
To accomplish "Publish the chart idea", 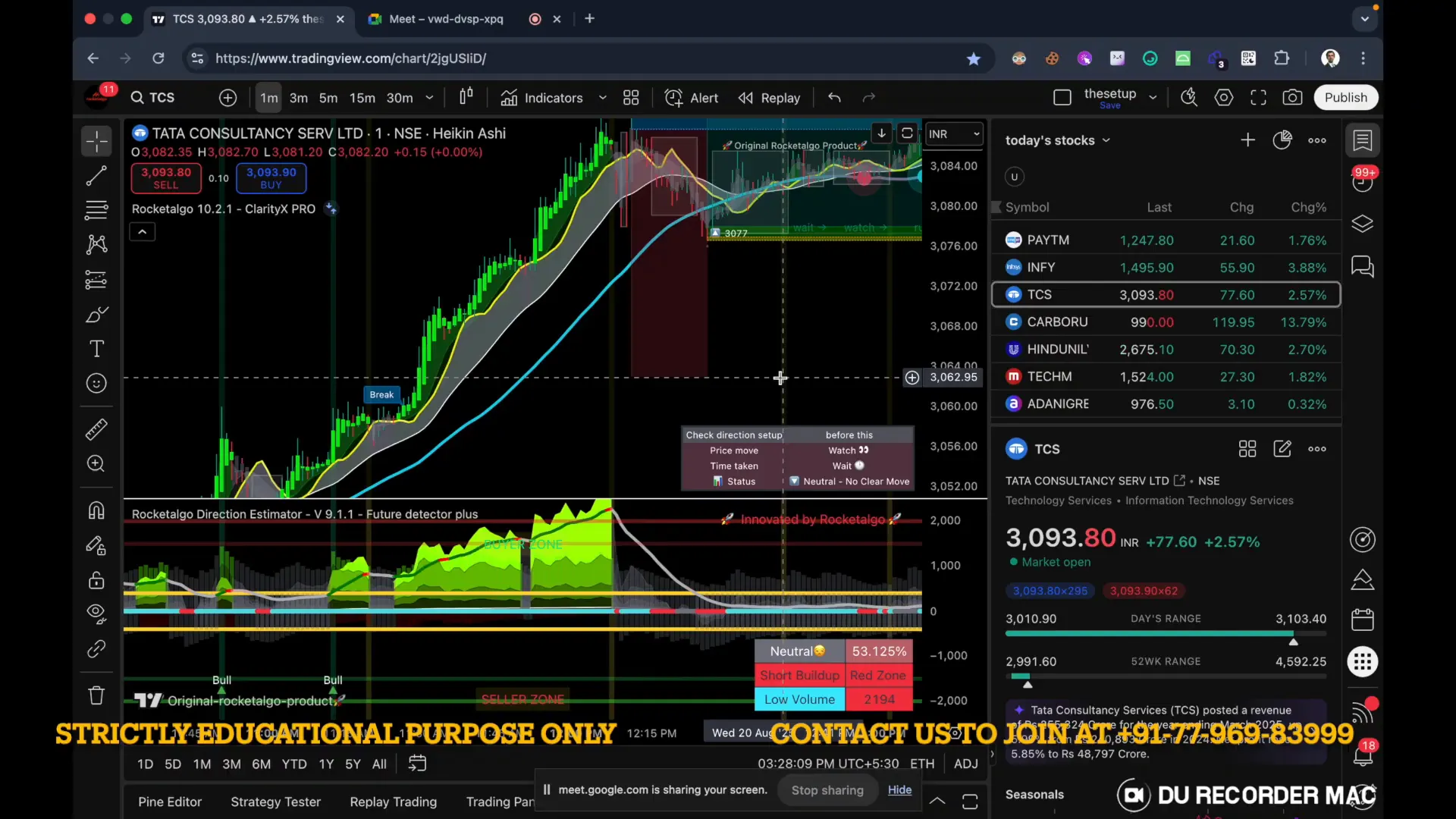I will 1345,98.
